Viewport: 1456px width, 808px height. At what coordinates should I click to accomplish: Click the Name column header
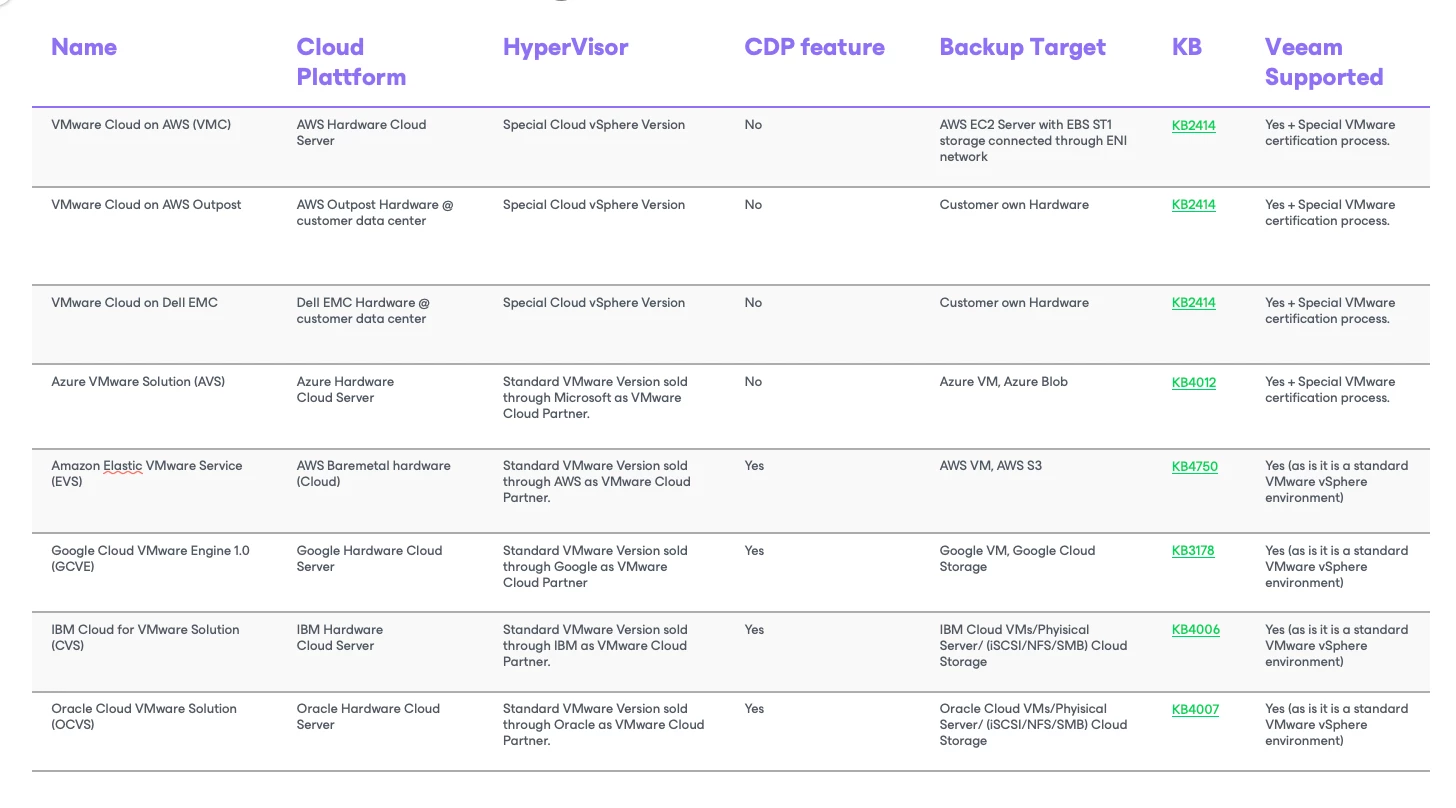(84, 47)
